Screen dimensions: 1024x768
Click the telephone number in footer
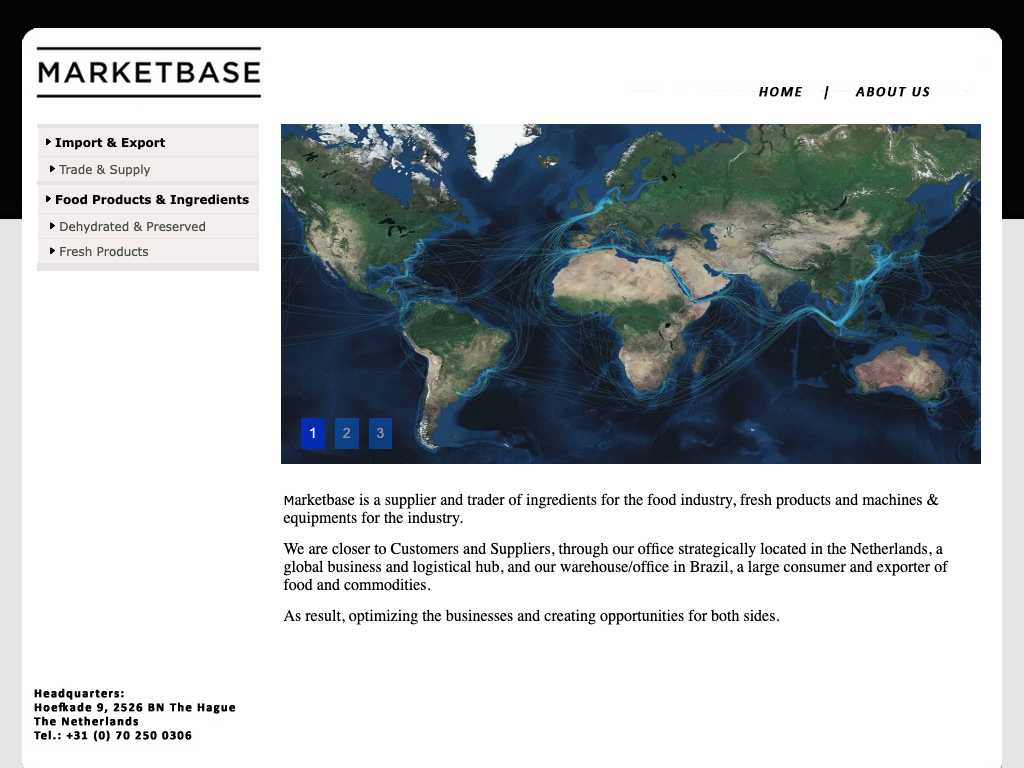click(113, 736)
